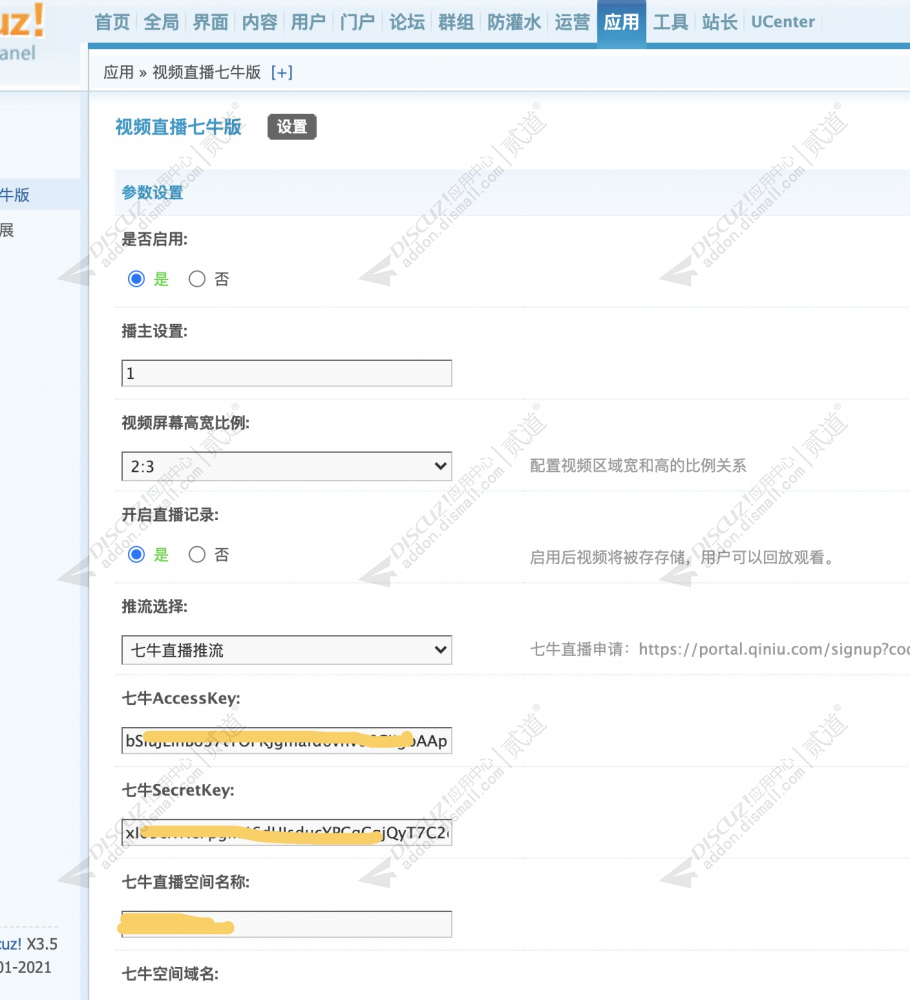Viewport: 910px width, 1000px height.
Task: Select the 用户 navigation tab
Action: click(x=309, y=22)
